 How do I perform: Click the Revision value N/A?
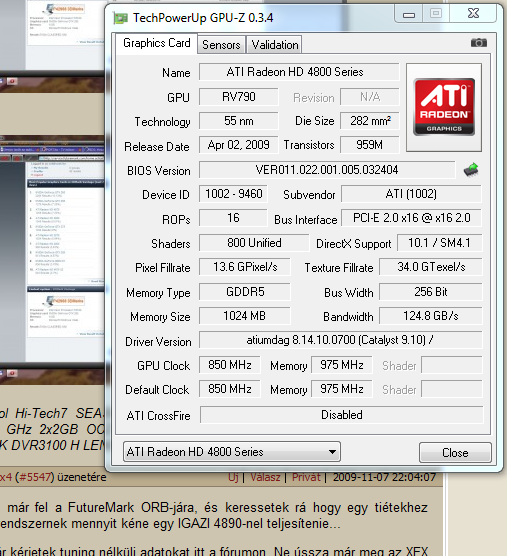pos(370,97)
